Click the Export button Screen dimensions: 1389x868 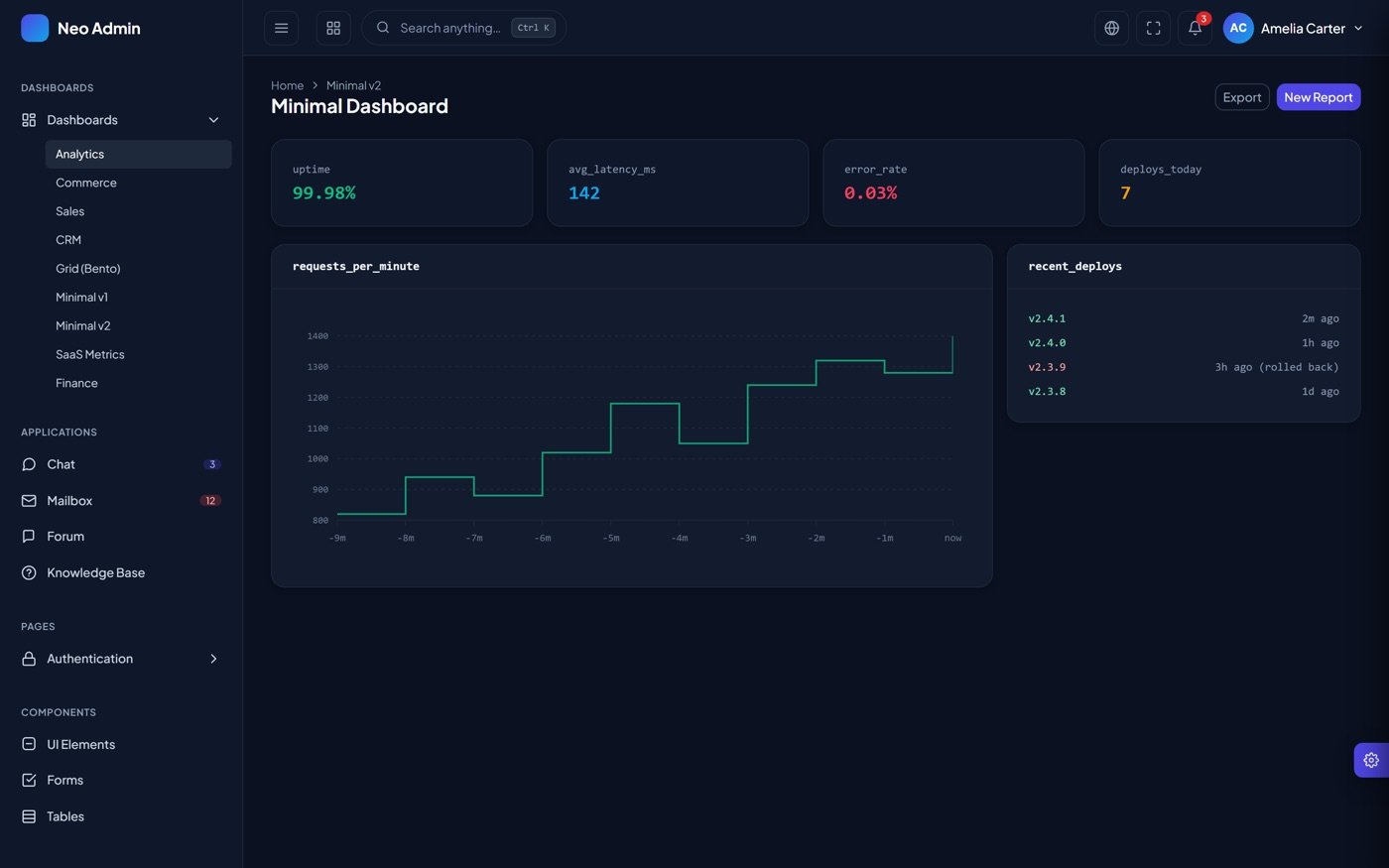coord(1242,97)
